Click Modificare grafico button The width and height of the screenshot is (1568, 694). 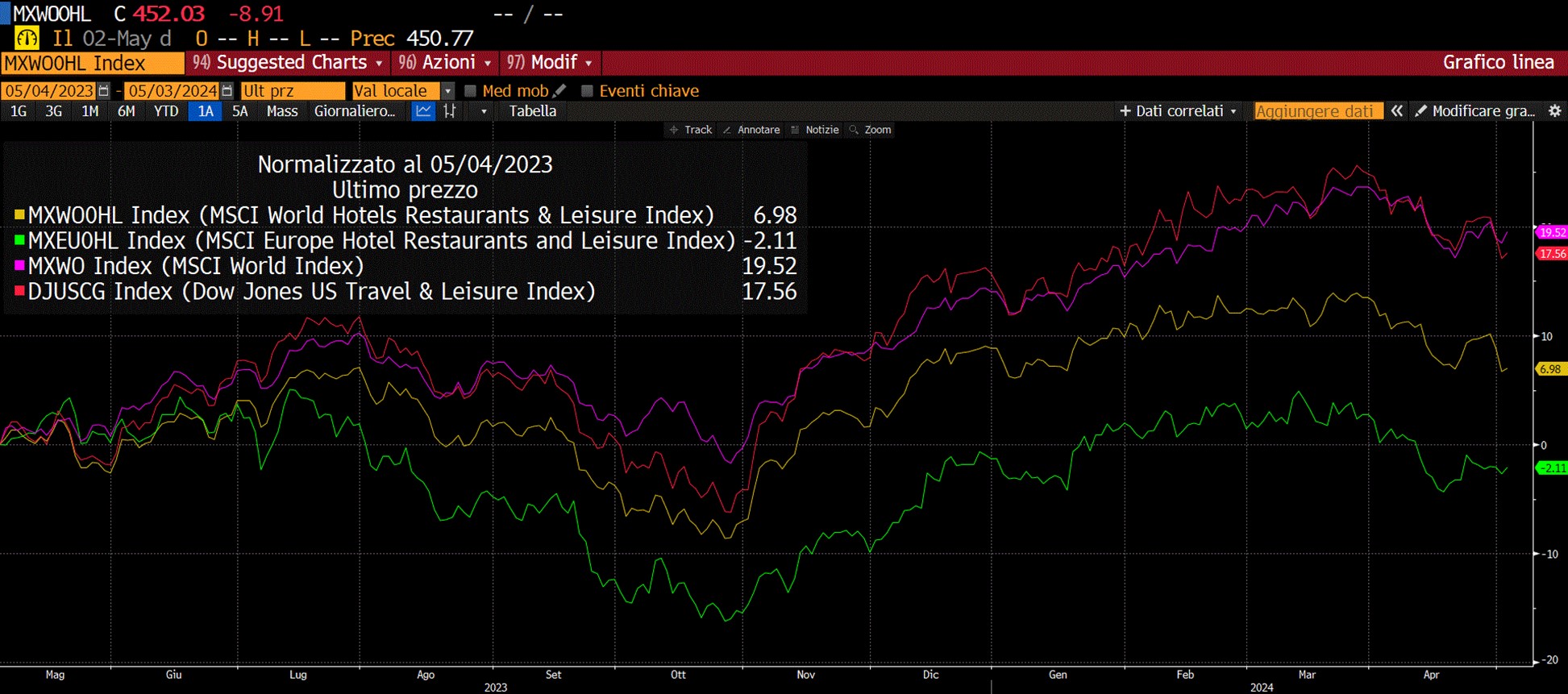pyautogui.click(x=1475, y=111)
